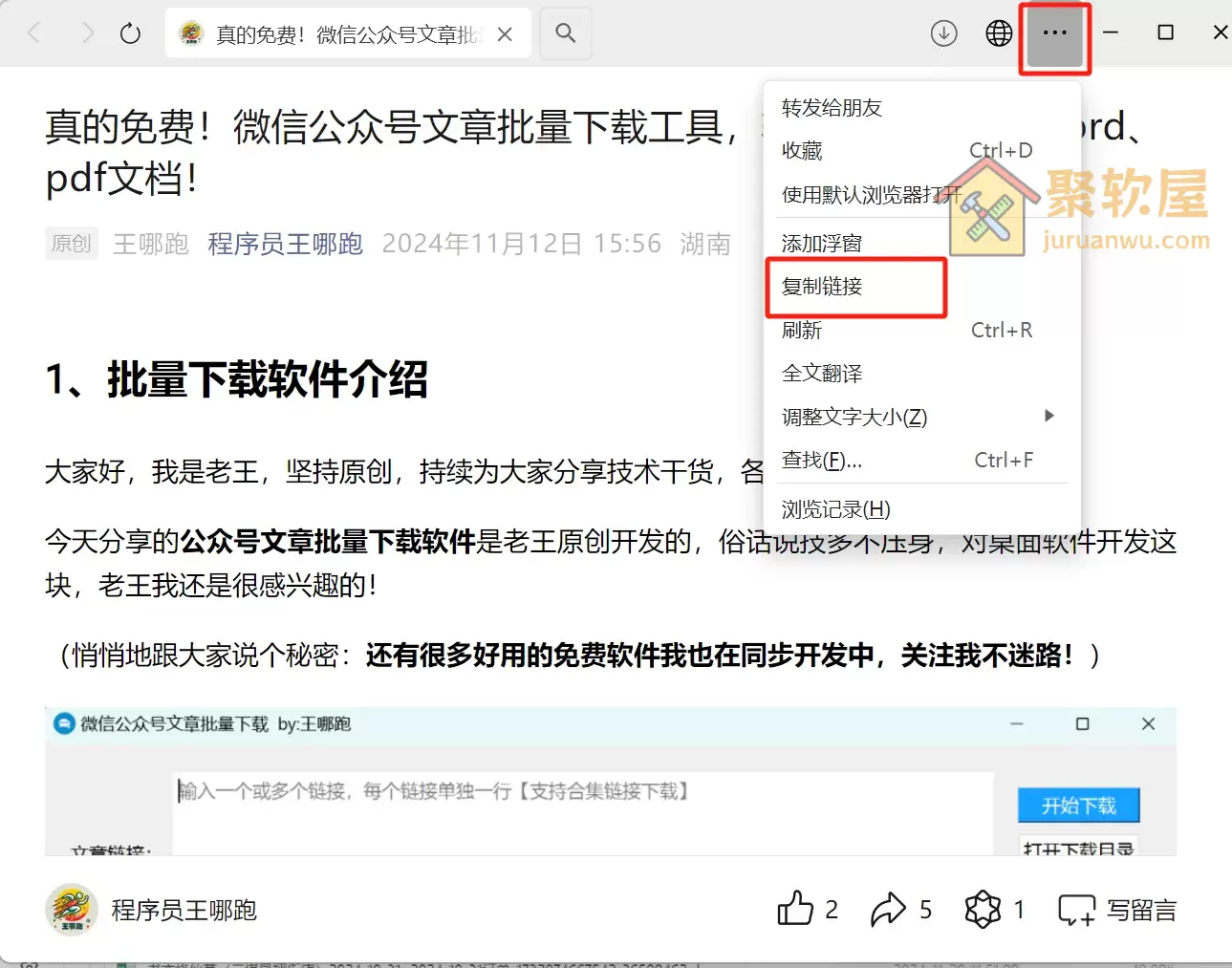The height and width of the screenshot is (968, 1232).
Task: Click the 开始下载 button in the screenshot
Action: (1078, 805)
